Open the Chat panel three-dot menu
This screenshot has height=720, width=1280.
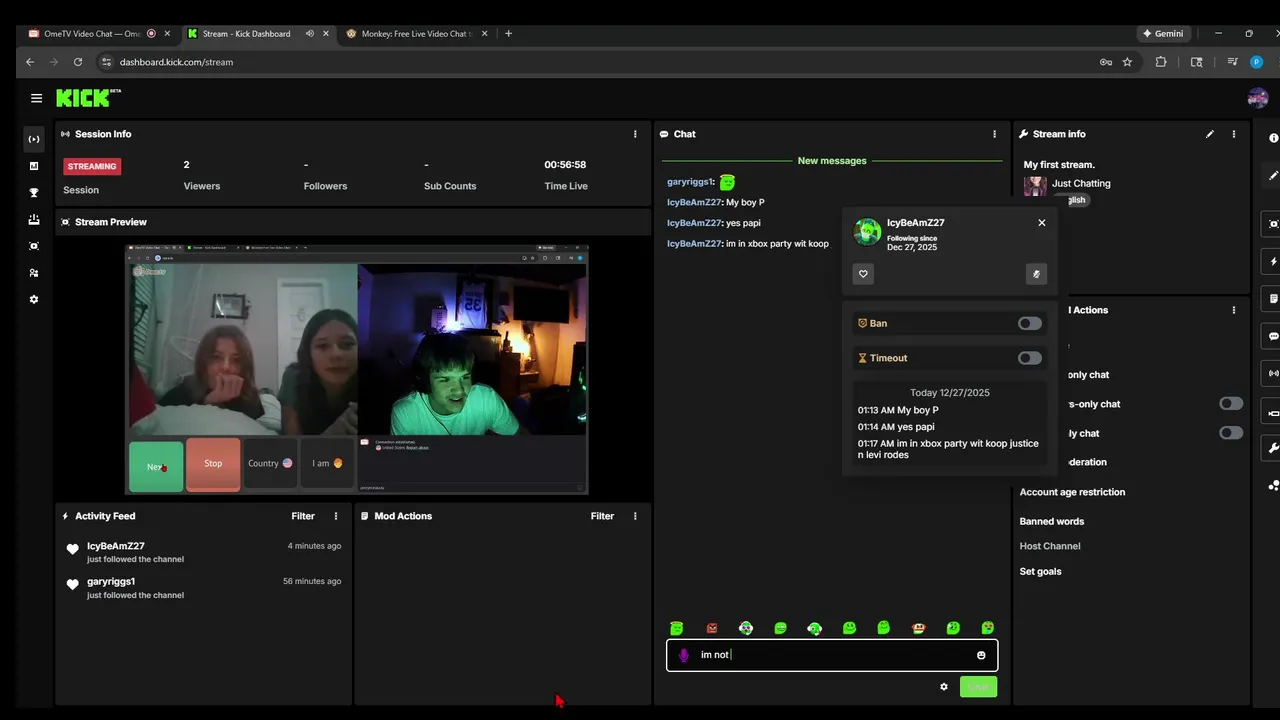(994, 134)
